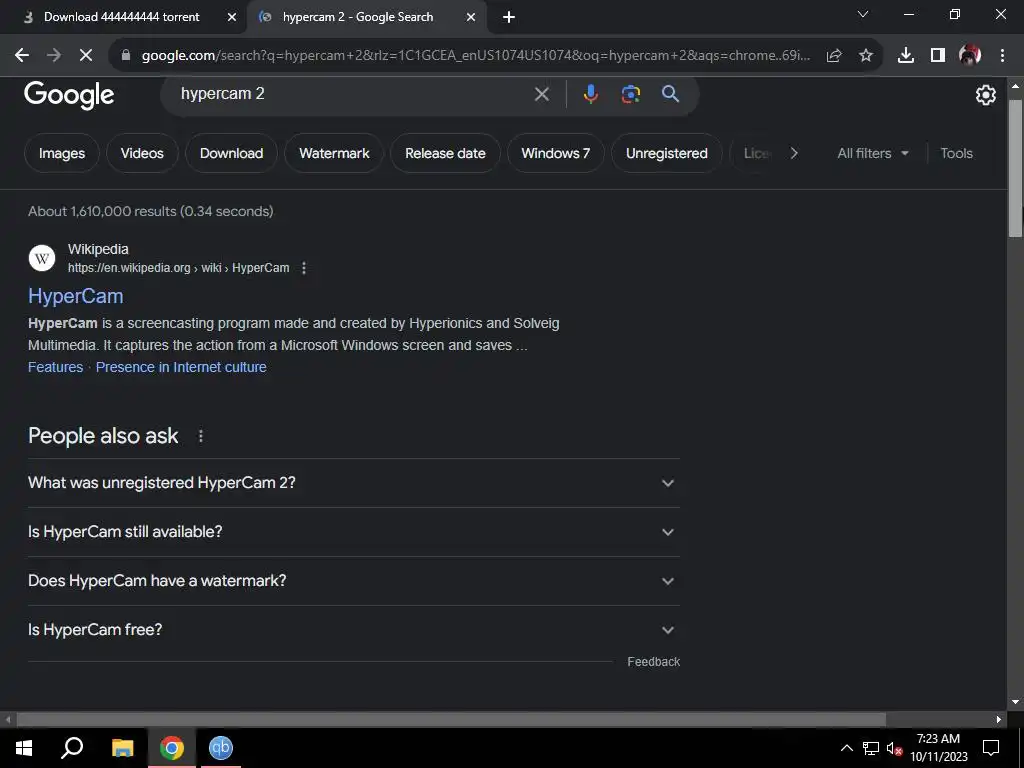The height and width of the screenshot is (768, 1024).
Task: Switch to Download 444444444 torrent tab
Action: (x=121, y=17)
